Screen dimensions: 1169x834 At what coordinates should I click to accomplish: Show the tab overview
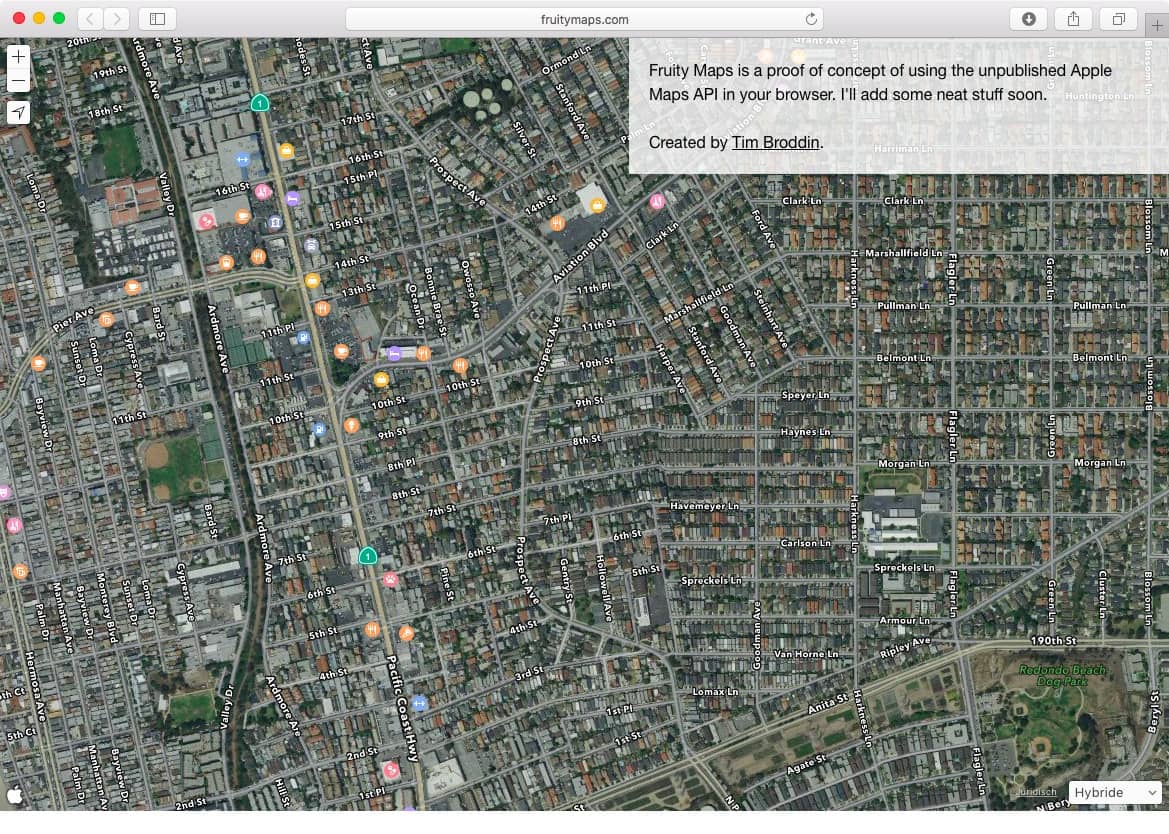1118,18
